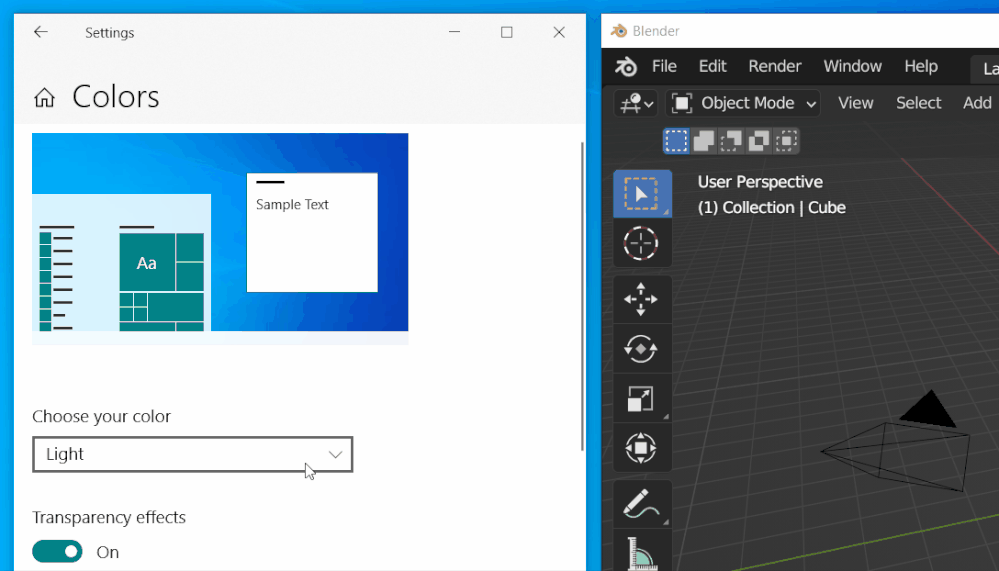Activate the Move tool
999x571 pixels.
[x=642, y=300]
